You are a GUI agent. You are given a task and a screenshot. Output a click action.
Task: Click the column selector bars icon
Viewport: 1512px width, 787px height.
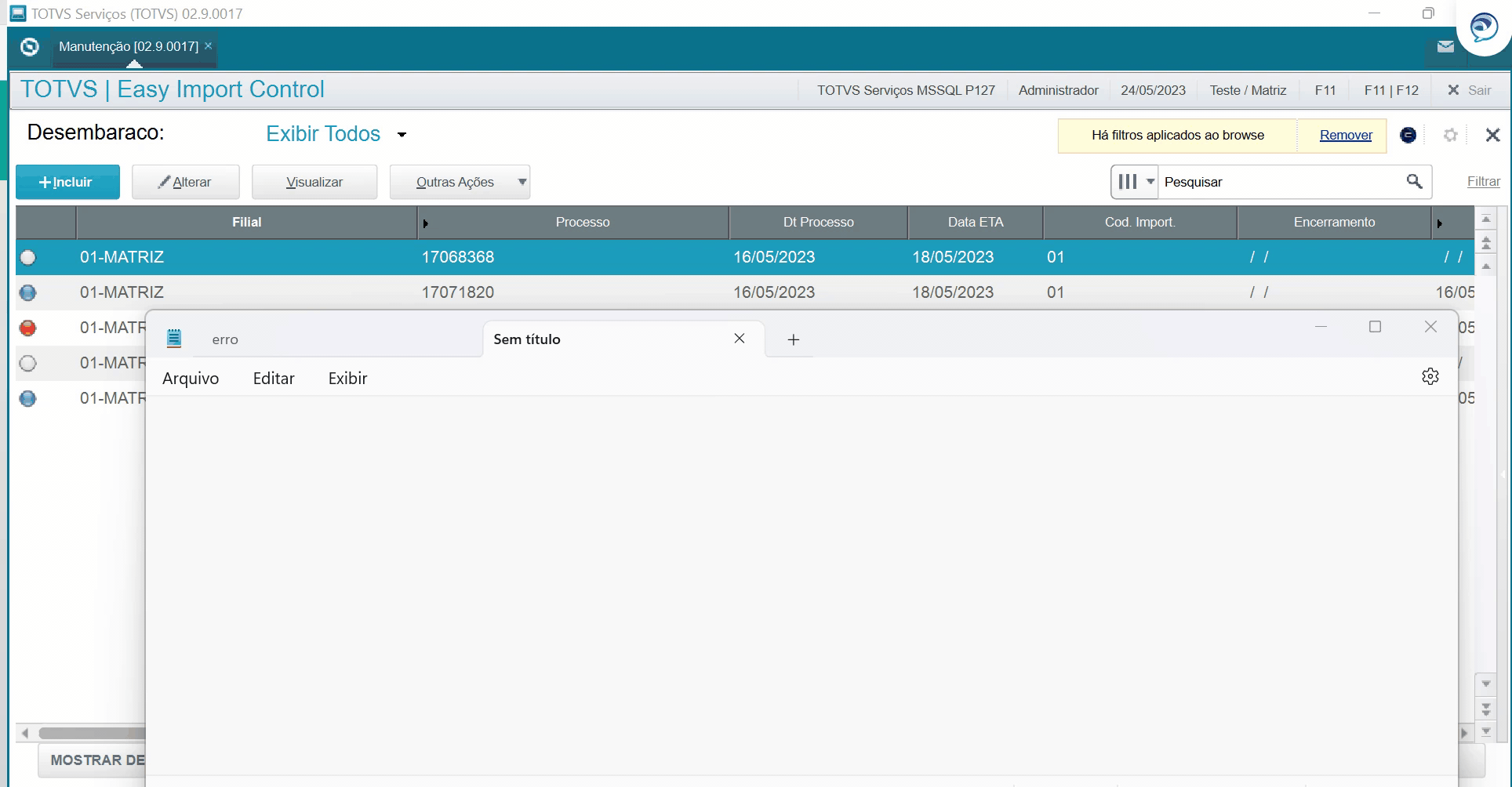click(x=1127, y=182)
